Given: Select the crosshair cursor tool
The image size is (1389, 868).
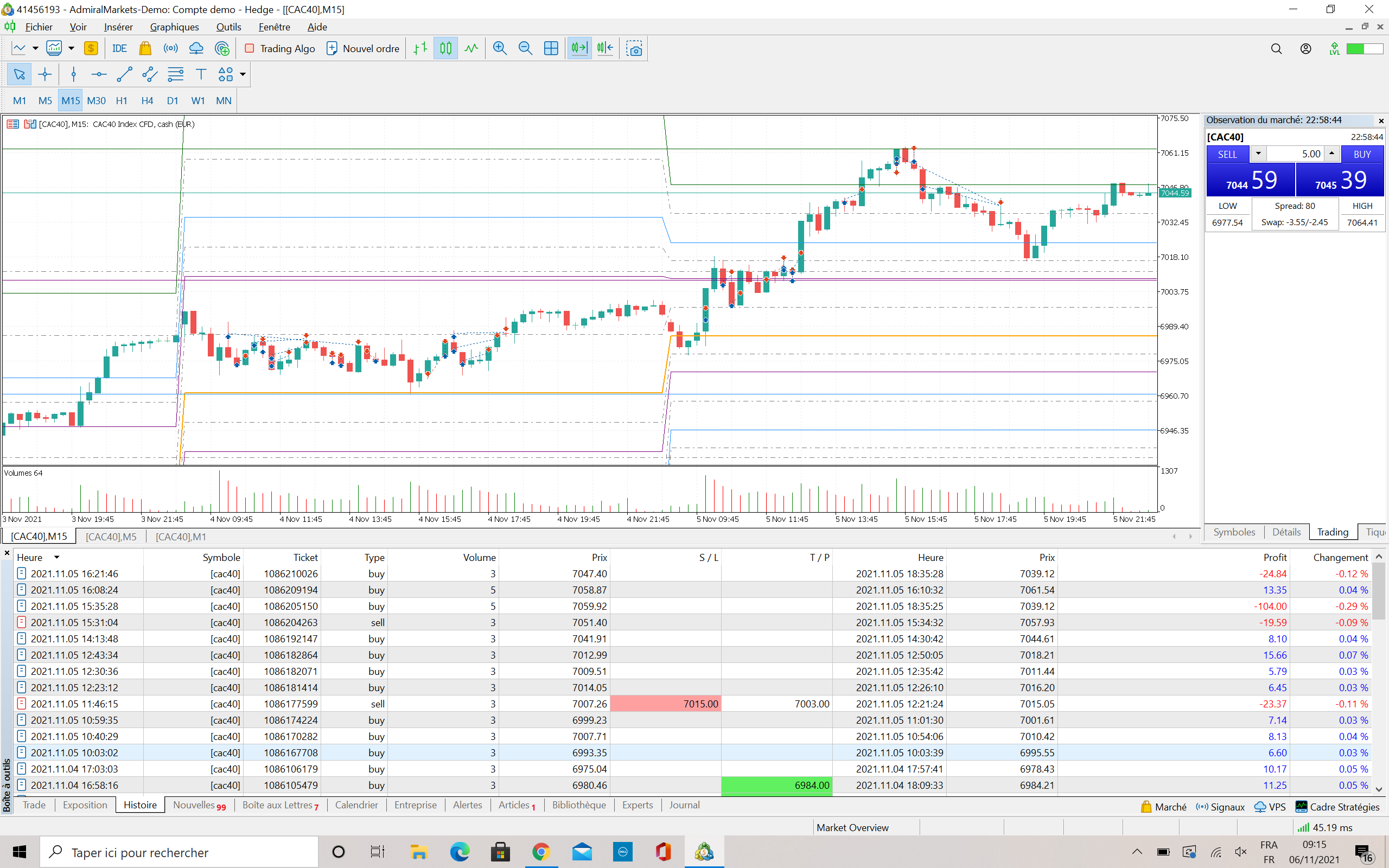Looking at the screenshot, I should click(45, 75).
